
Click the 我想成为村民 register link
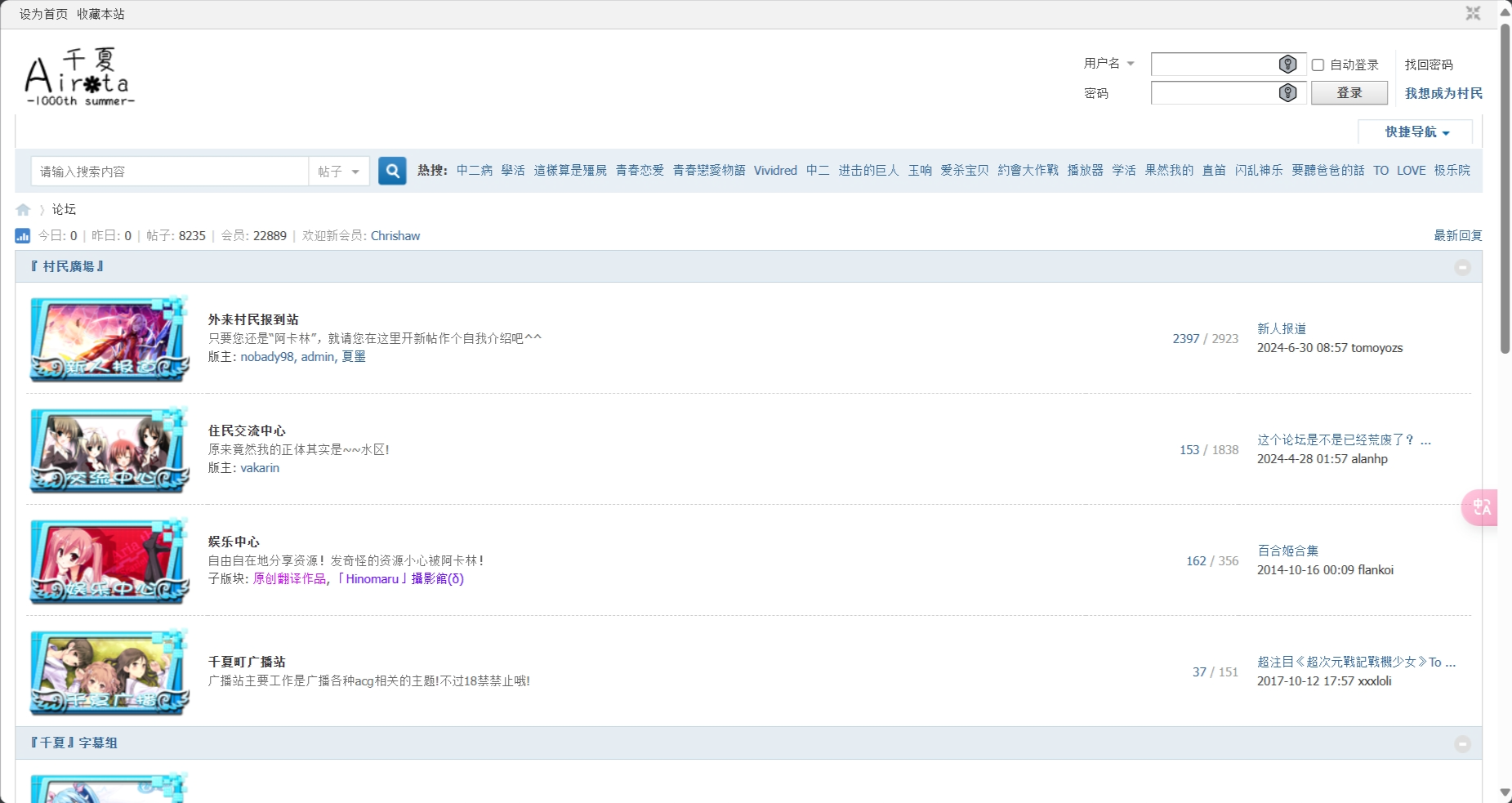[1443, 93]
